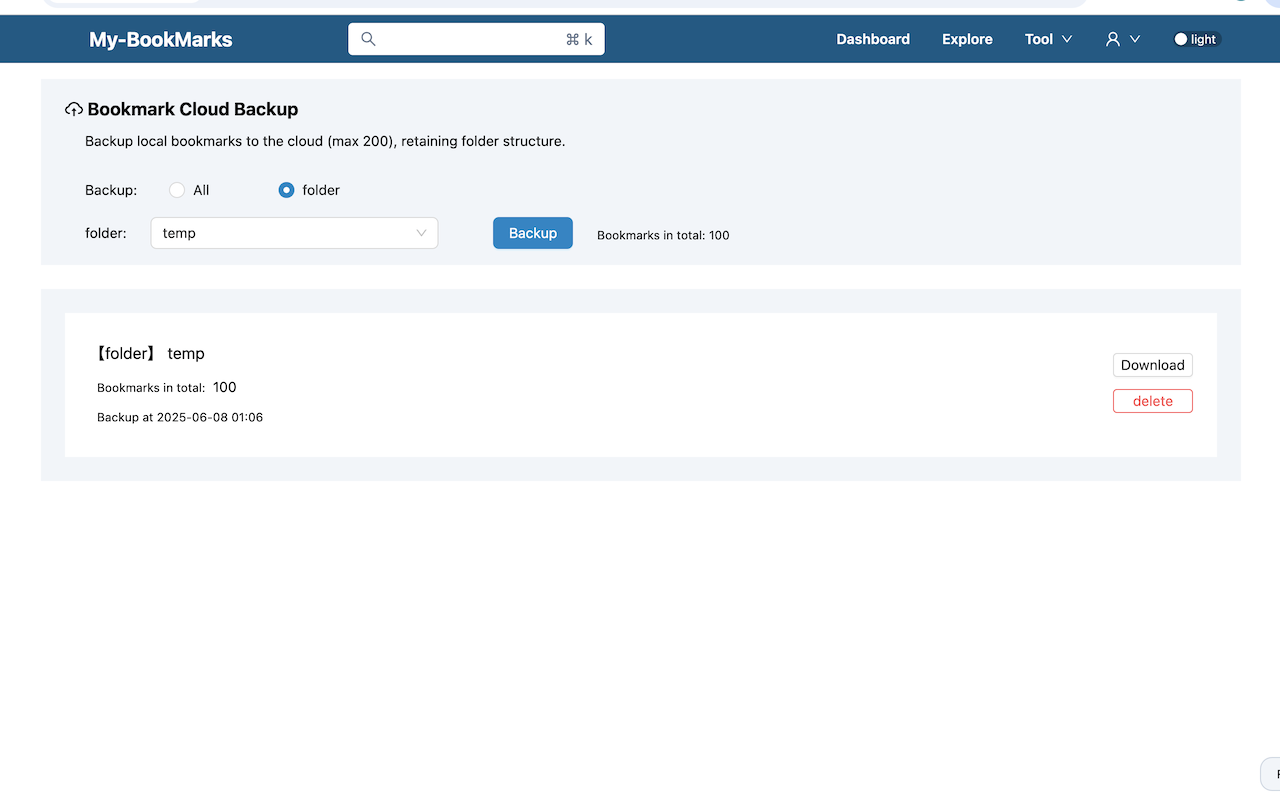This screenshot has width=1280, height=800.
Task: Click the My-BookMarks logo
Action: coord(161,40)
